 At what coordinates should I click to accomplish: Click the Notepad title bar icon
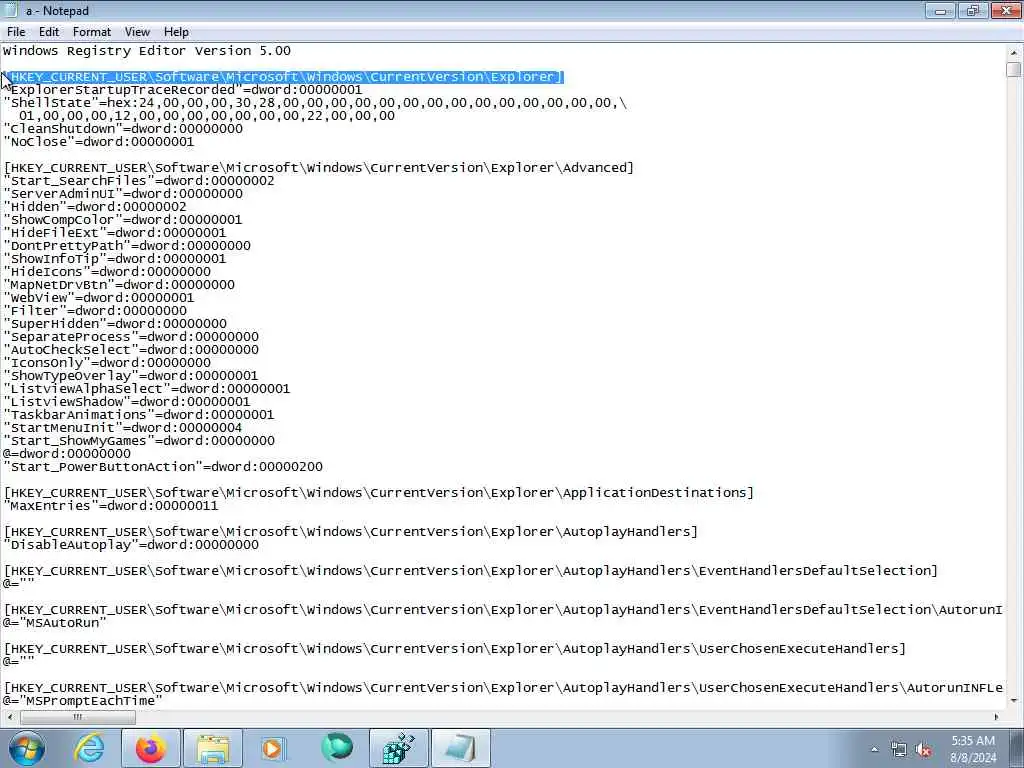(x=11, y=10)
